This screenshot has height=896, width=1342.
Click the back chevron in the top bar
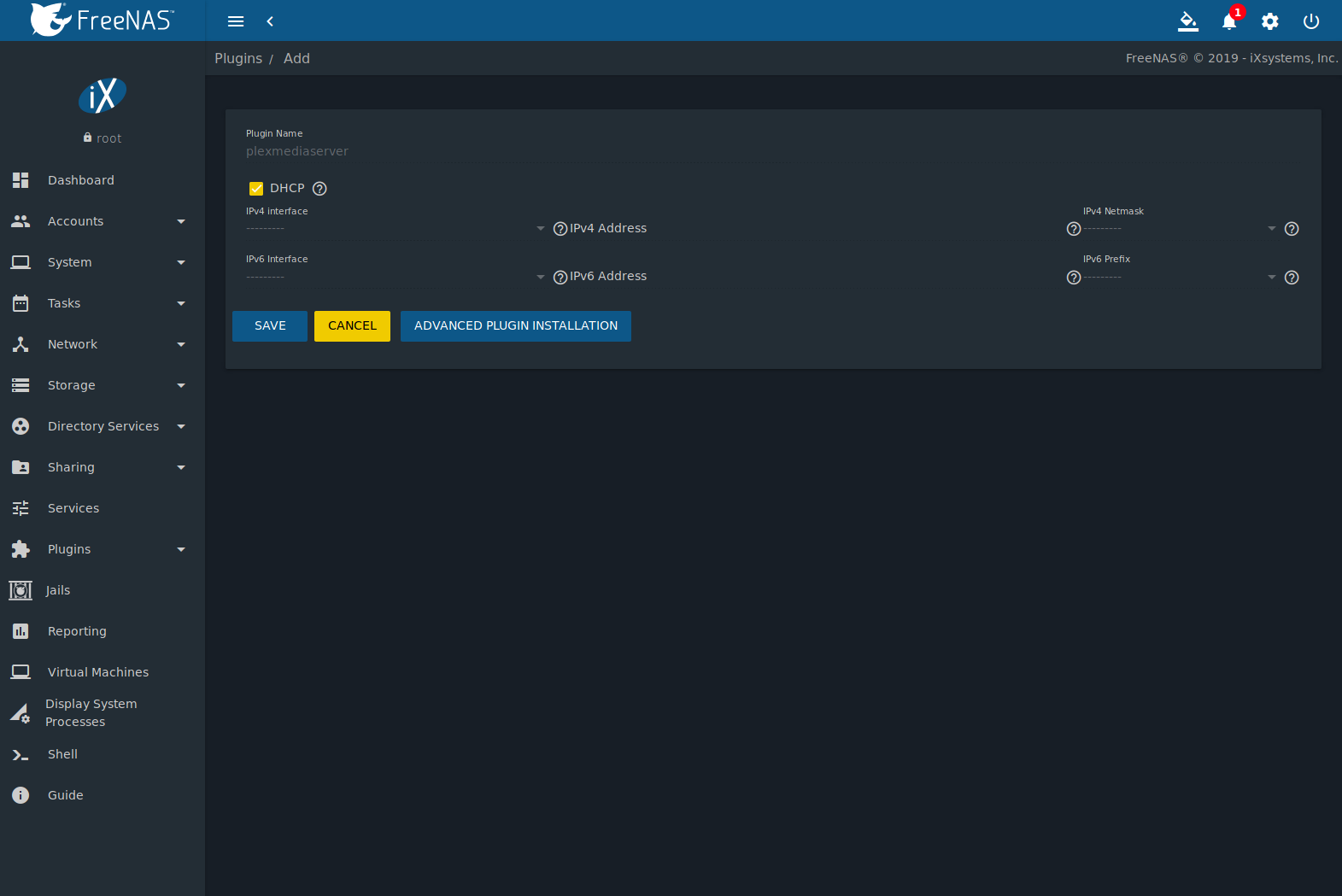(x=270, y=21)
